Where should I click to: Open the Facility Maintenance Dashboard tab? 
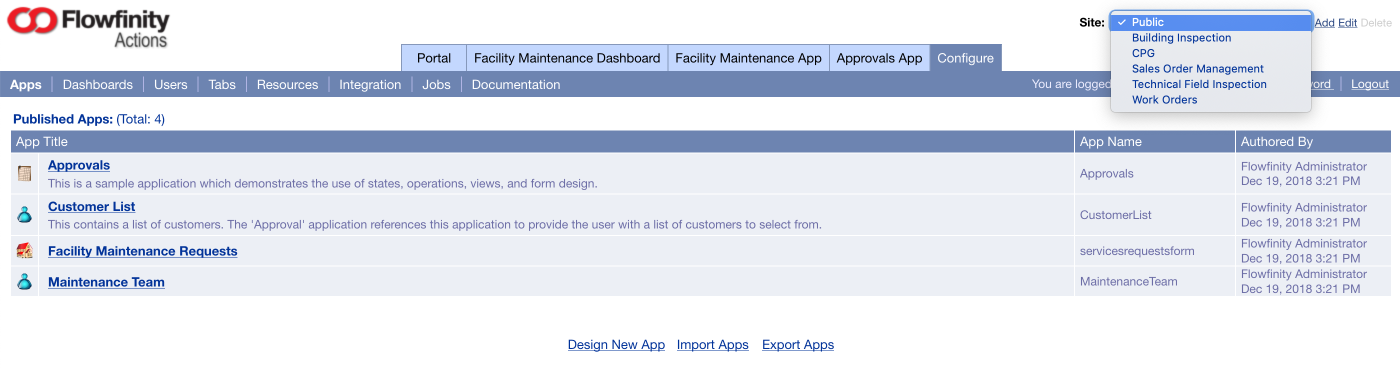(x=567, y=58)
